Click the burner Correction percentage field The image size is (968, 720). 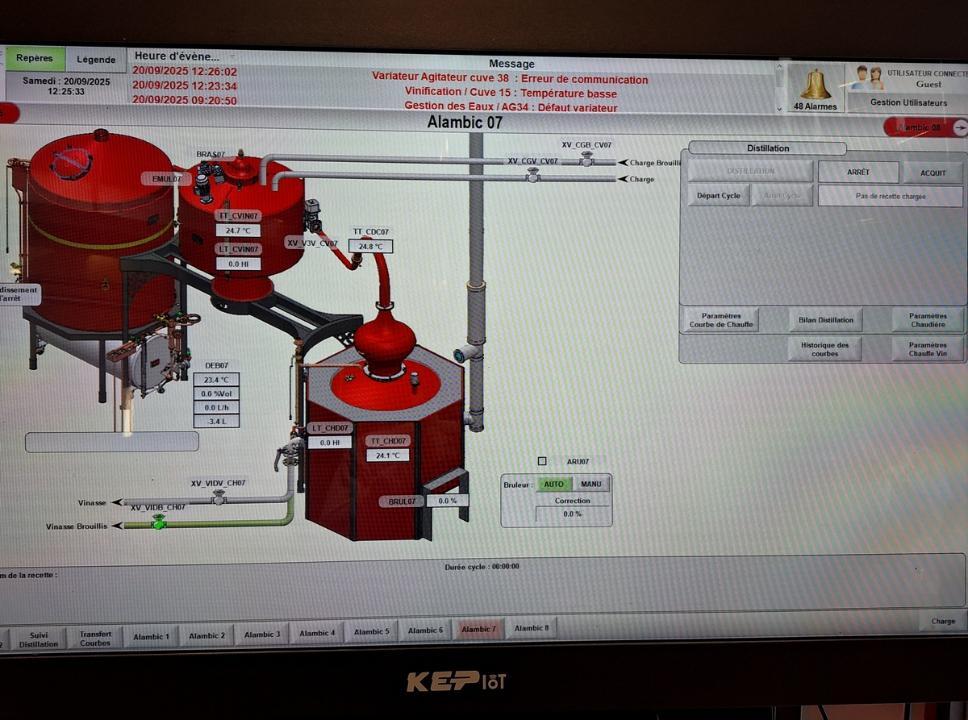tap(572, 514)
